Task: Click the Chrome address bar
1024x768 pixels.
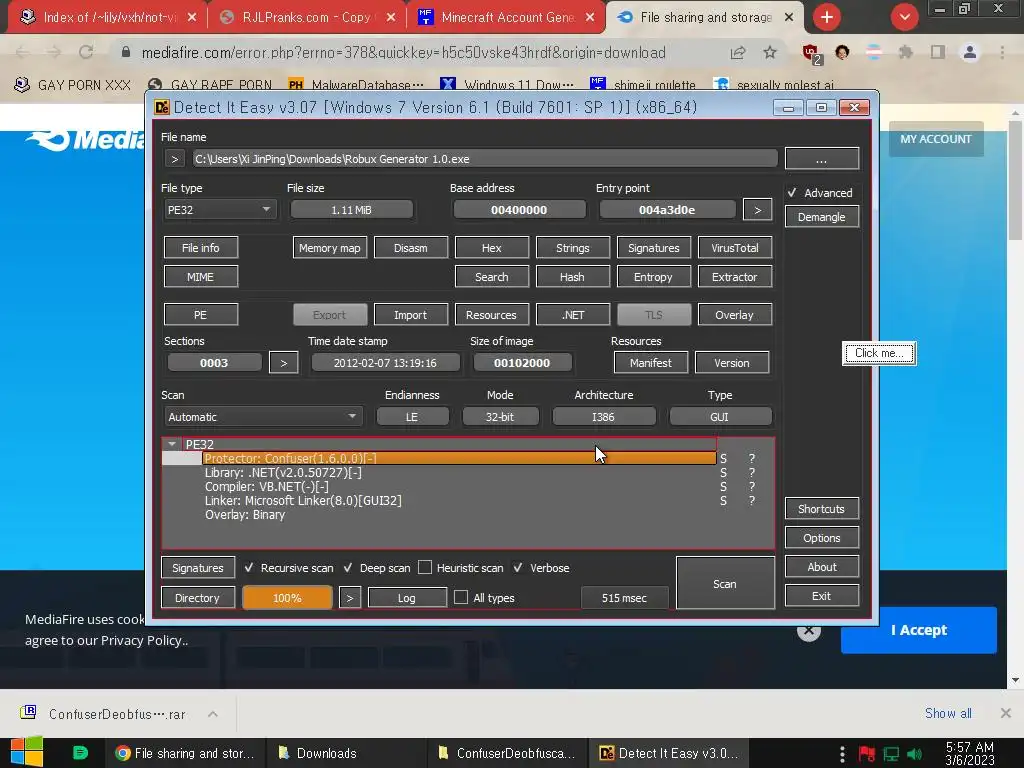Action: [404, 53]
